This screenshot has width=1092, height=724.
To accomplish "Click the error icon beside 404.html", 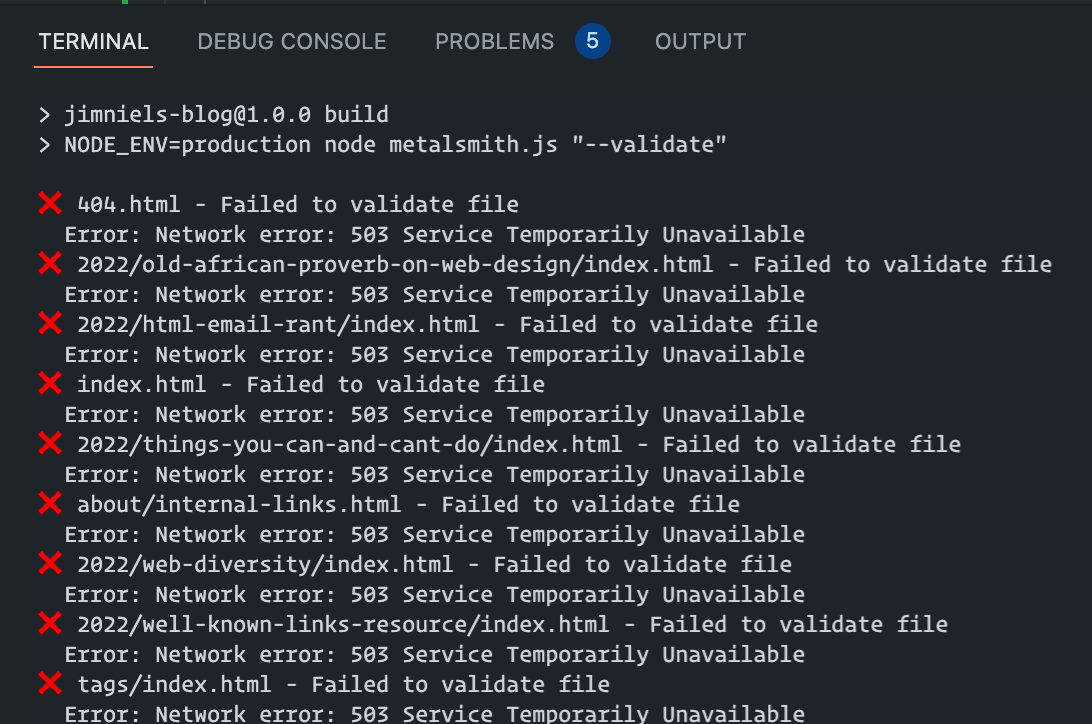I will click(x=50, y=203).
